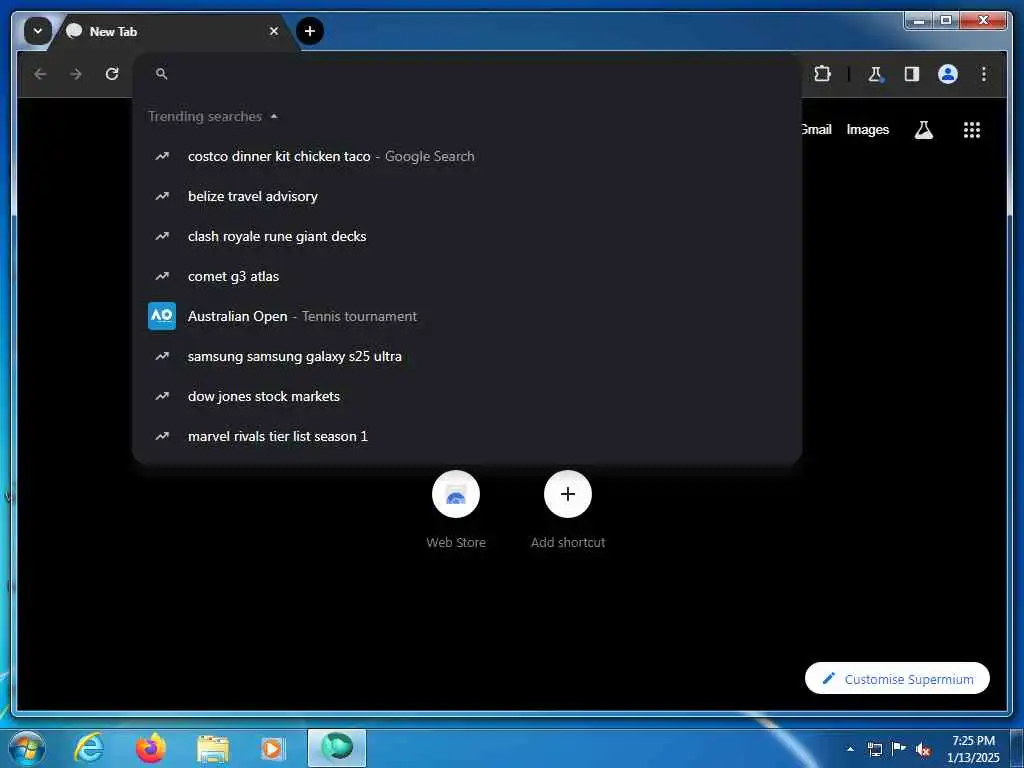Reload the page
The width and height of the screenshot is (1024, 768).
click(112, 74)
